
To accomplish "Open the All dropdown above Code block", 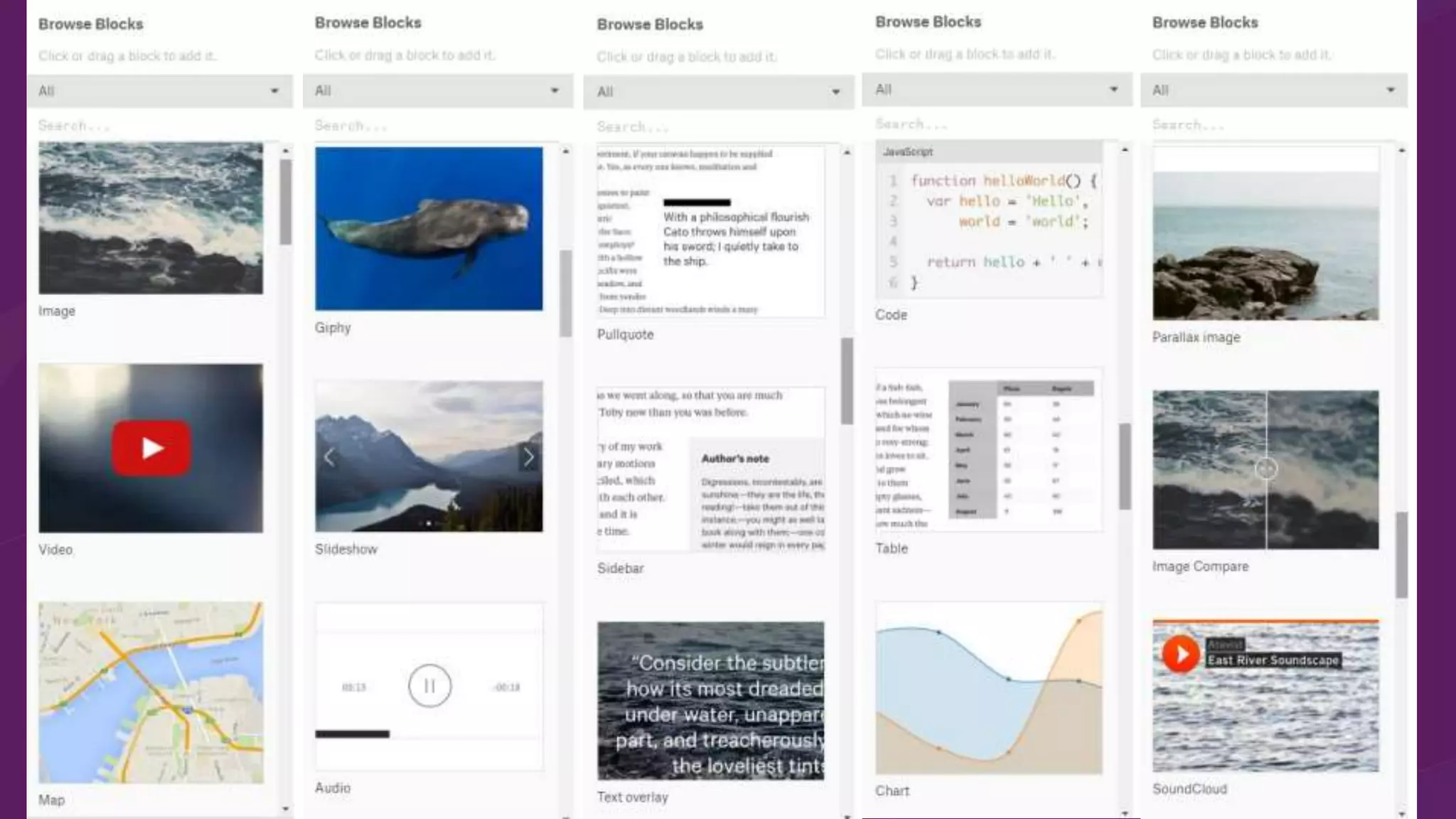I will tap(996, 90).
